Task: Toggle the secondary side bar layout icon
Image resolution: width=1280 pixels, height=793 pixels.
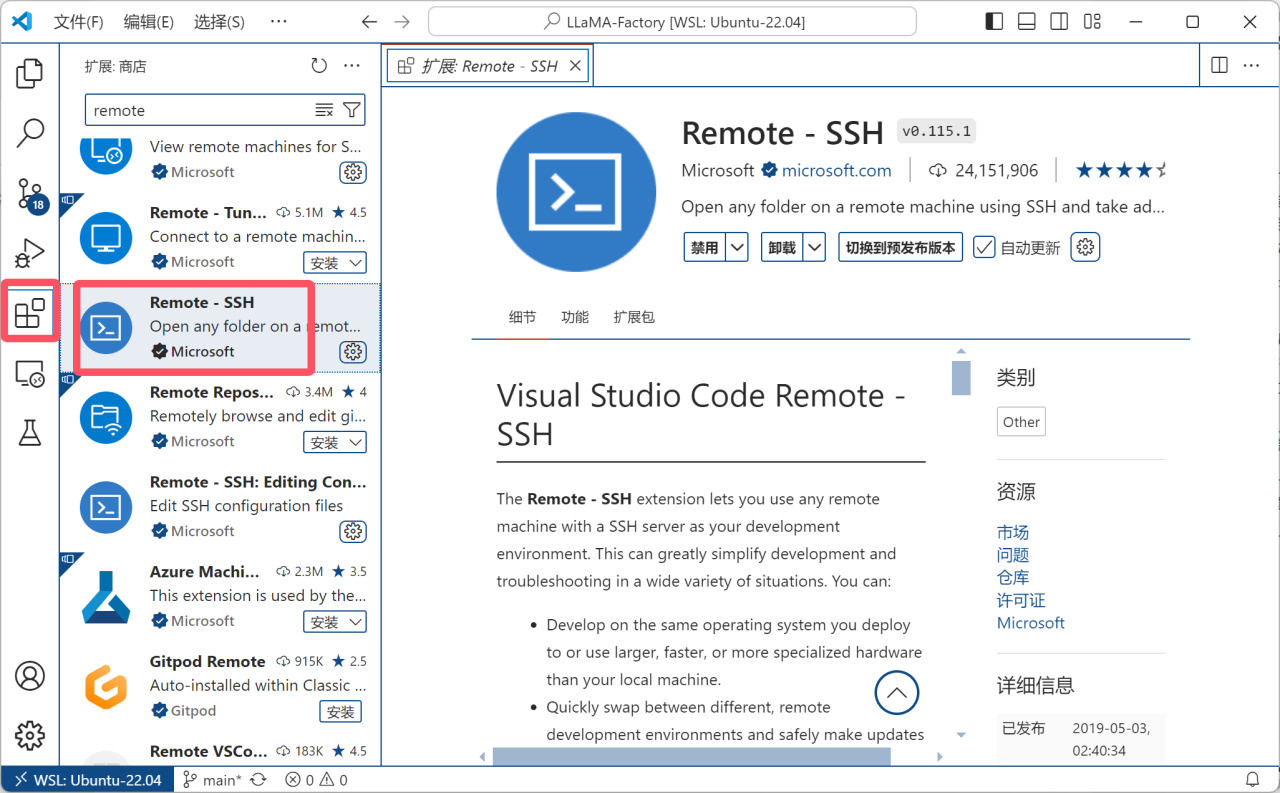Action: pos(1059,22)
